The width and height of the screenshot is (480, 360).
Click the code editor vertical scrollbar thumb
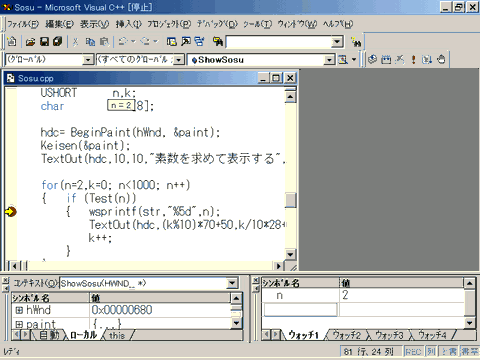tap(291, 200)
